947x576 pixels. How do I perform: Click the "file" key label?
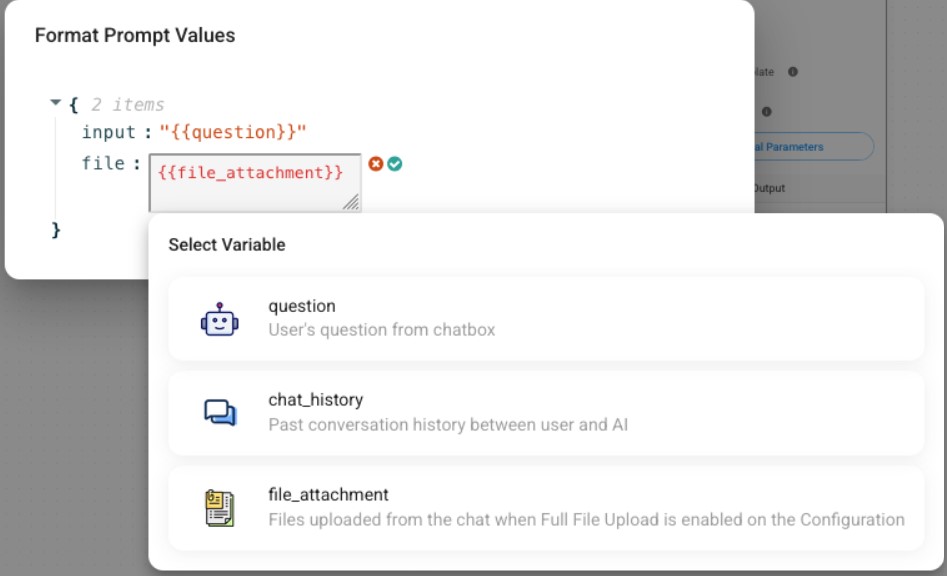[x=103, y=162]
